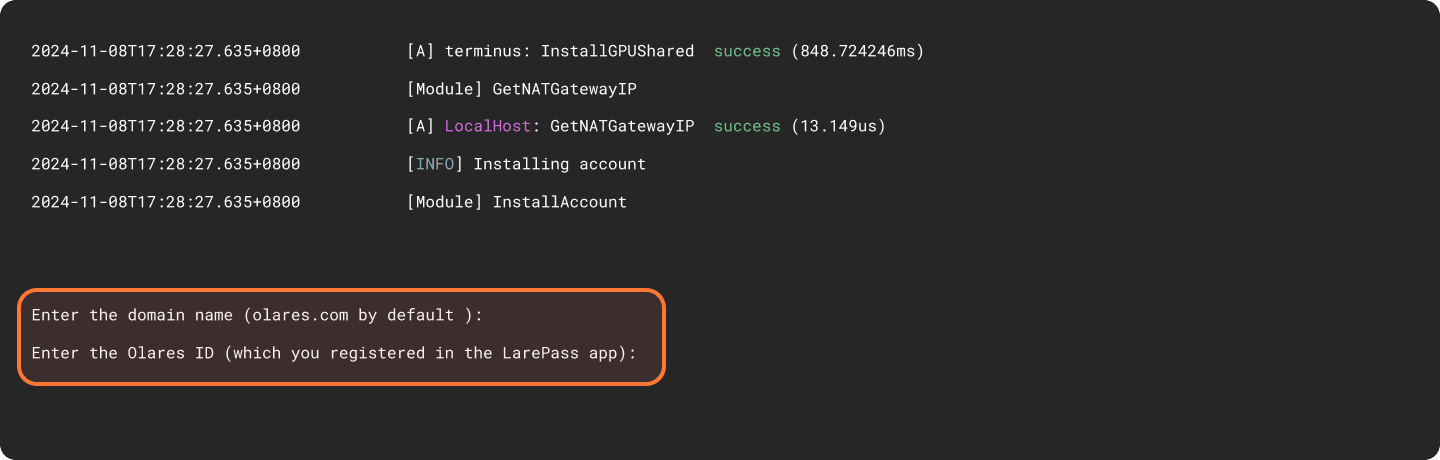Click the timestamp of the InstallGPUShared row
The height and width of the screenshot is (460, 1440).
[165, 50]
